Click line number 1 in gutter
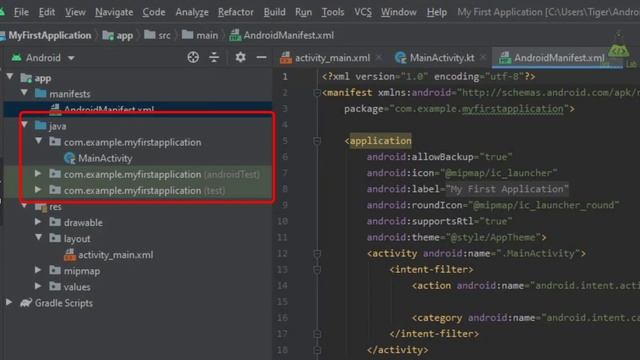Screen dimensions: 640x360 pos(285,77)
